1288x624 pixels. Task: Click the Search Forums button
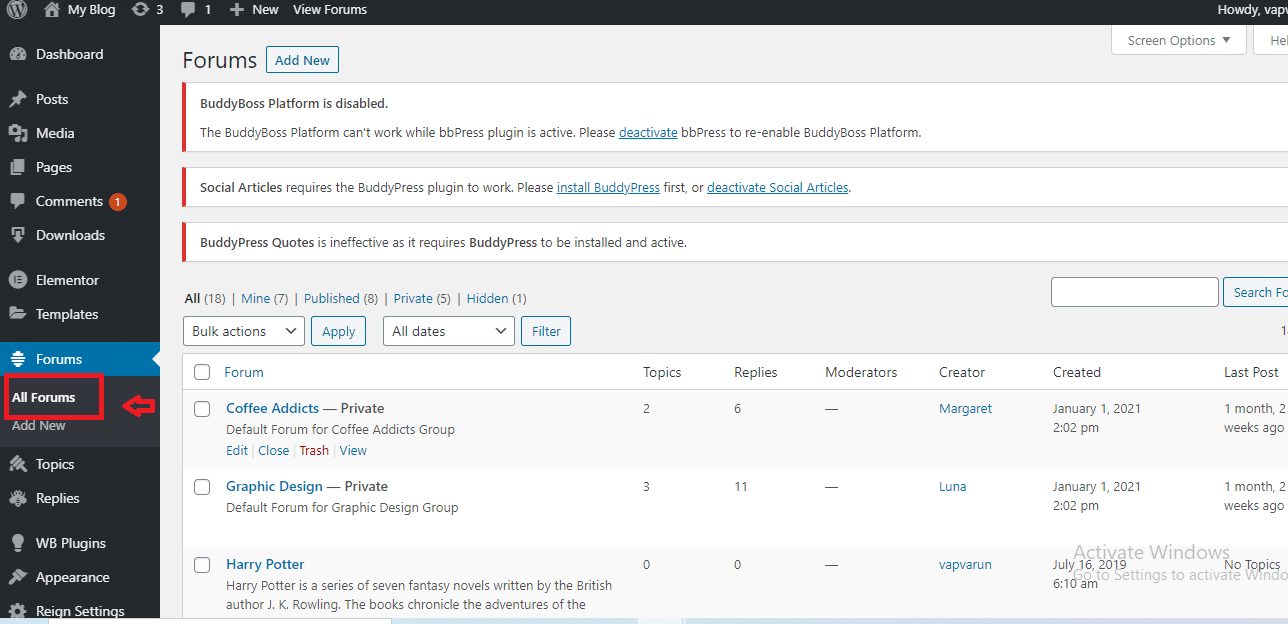pyautogui.click(x=1255, y=292)
